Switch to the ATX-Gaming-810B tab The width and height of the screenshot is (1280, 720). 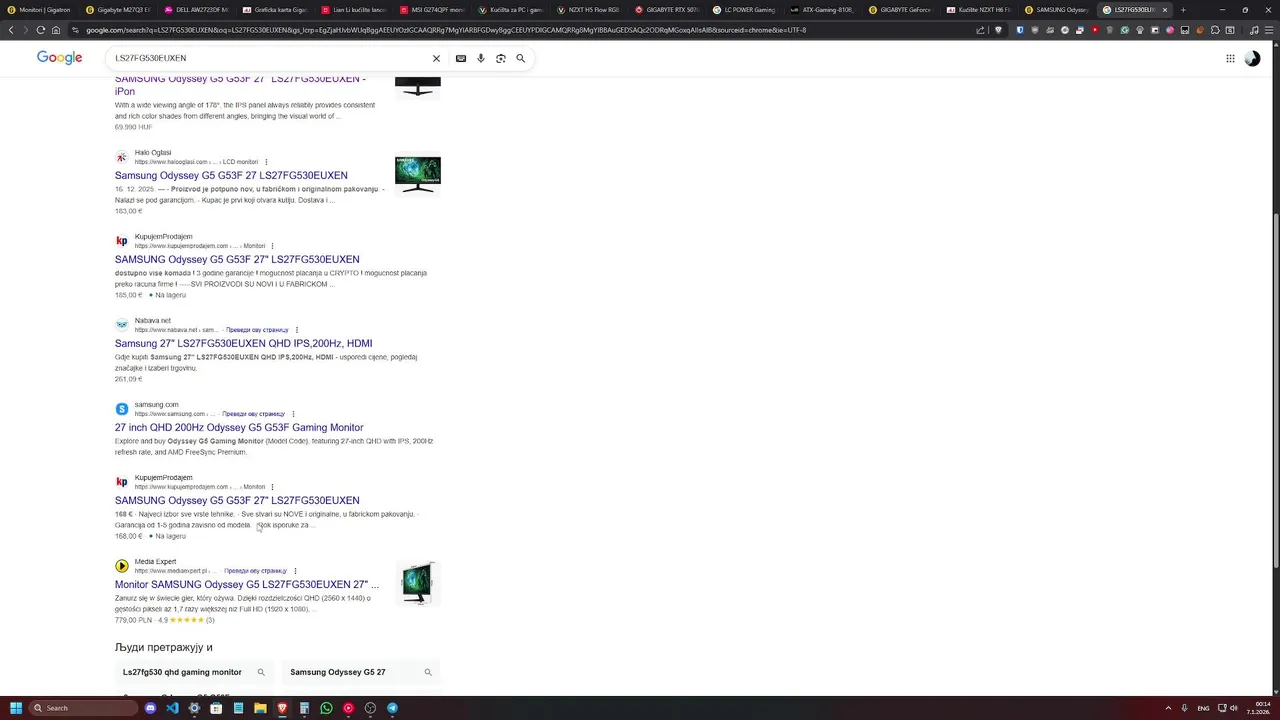point(822,10)
